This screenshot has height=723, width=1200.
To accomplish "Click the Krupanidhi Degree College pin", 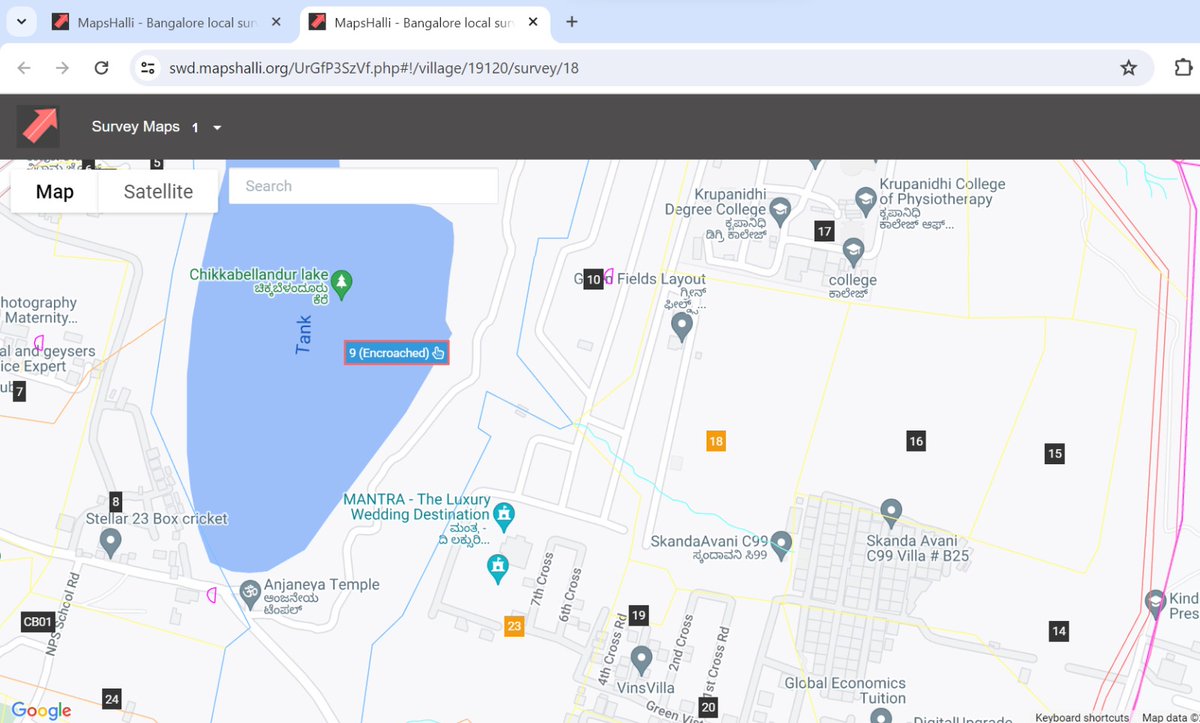I will tap(781, 209).
